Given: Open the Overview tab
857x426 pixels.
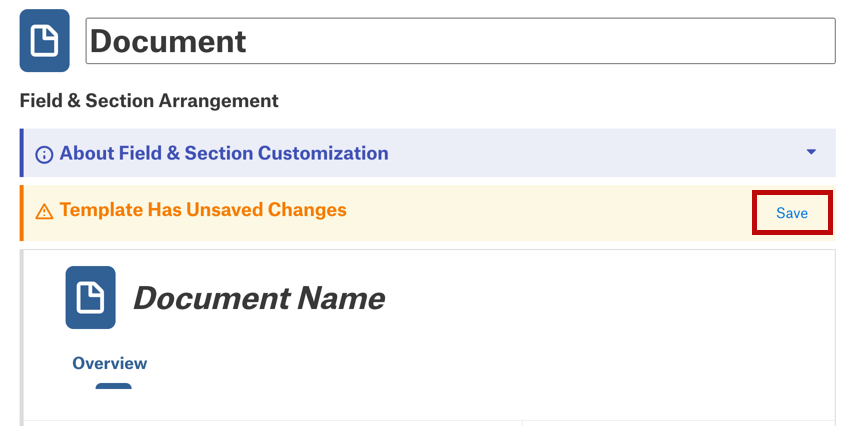Looking at the screenshot, I should point(109,363).
